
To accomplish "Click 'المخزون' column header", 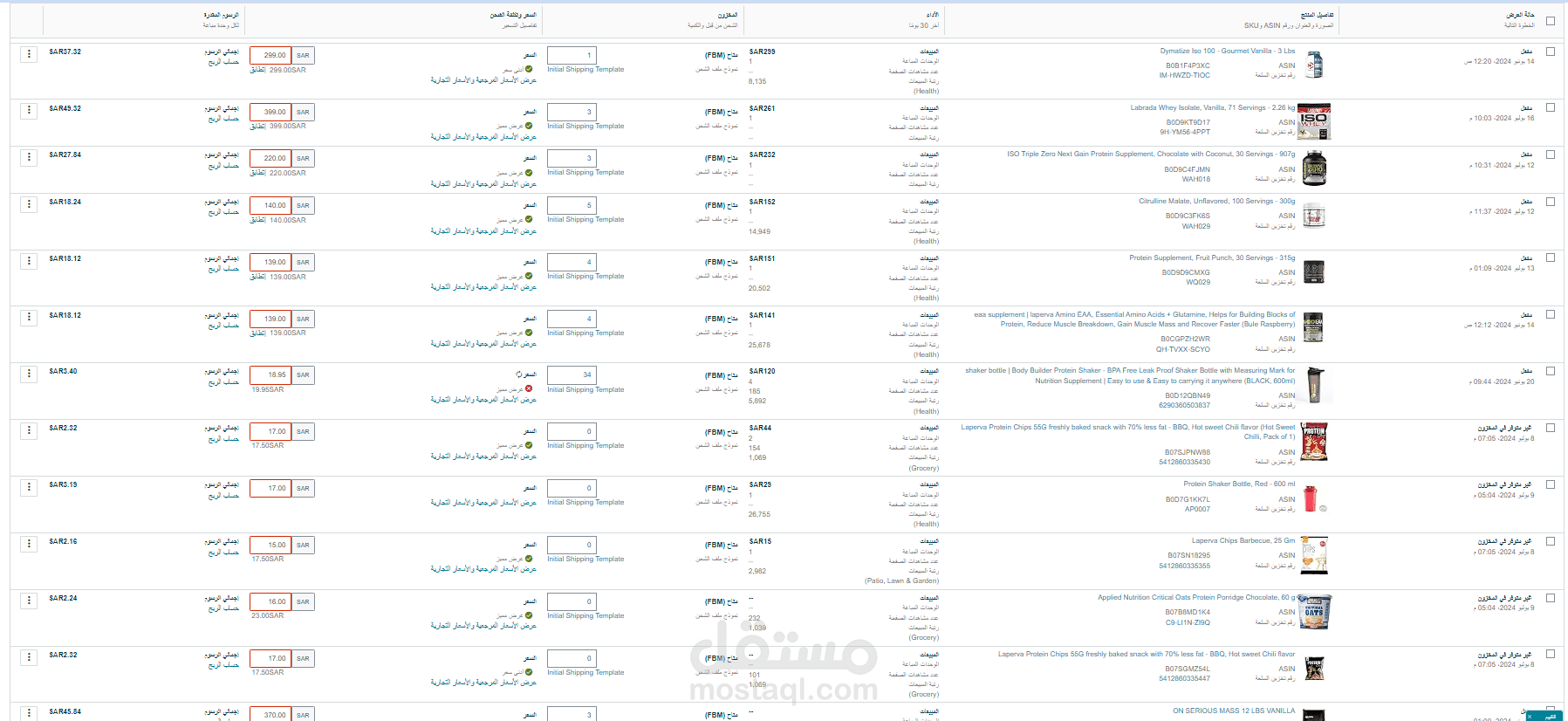I will [728, 15].
